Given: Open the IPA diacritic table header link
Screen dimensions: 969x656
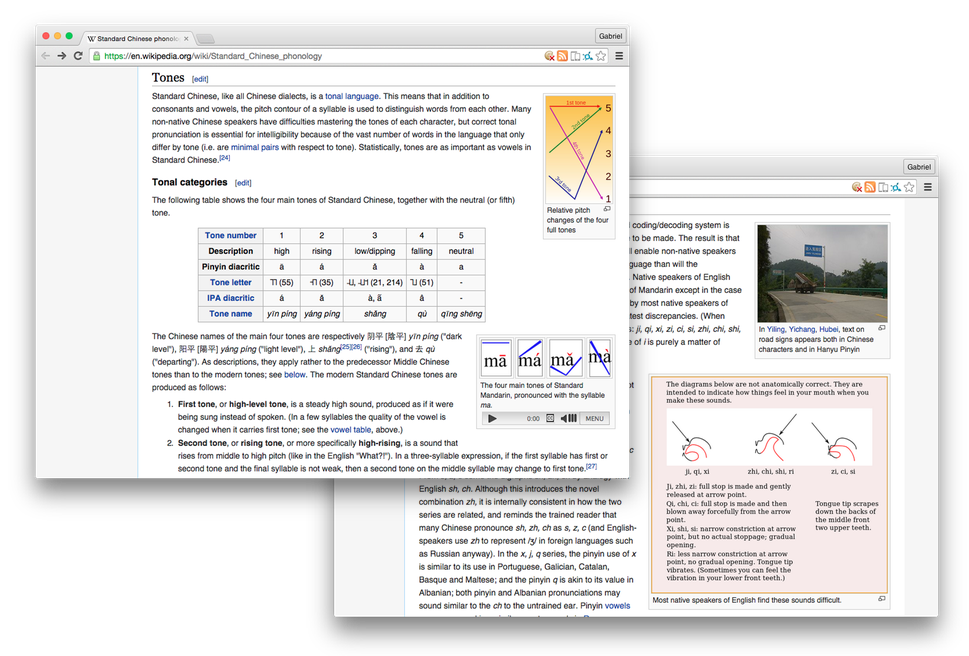Looking at the screenshot, I should click(x=230, y=298).
